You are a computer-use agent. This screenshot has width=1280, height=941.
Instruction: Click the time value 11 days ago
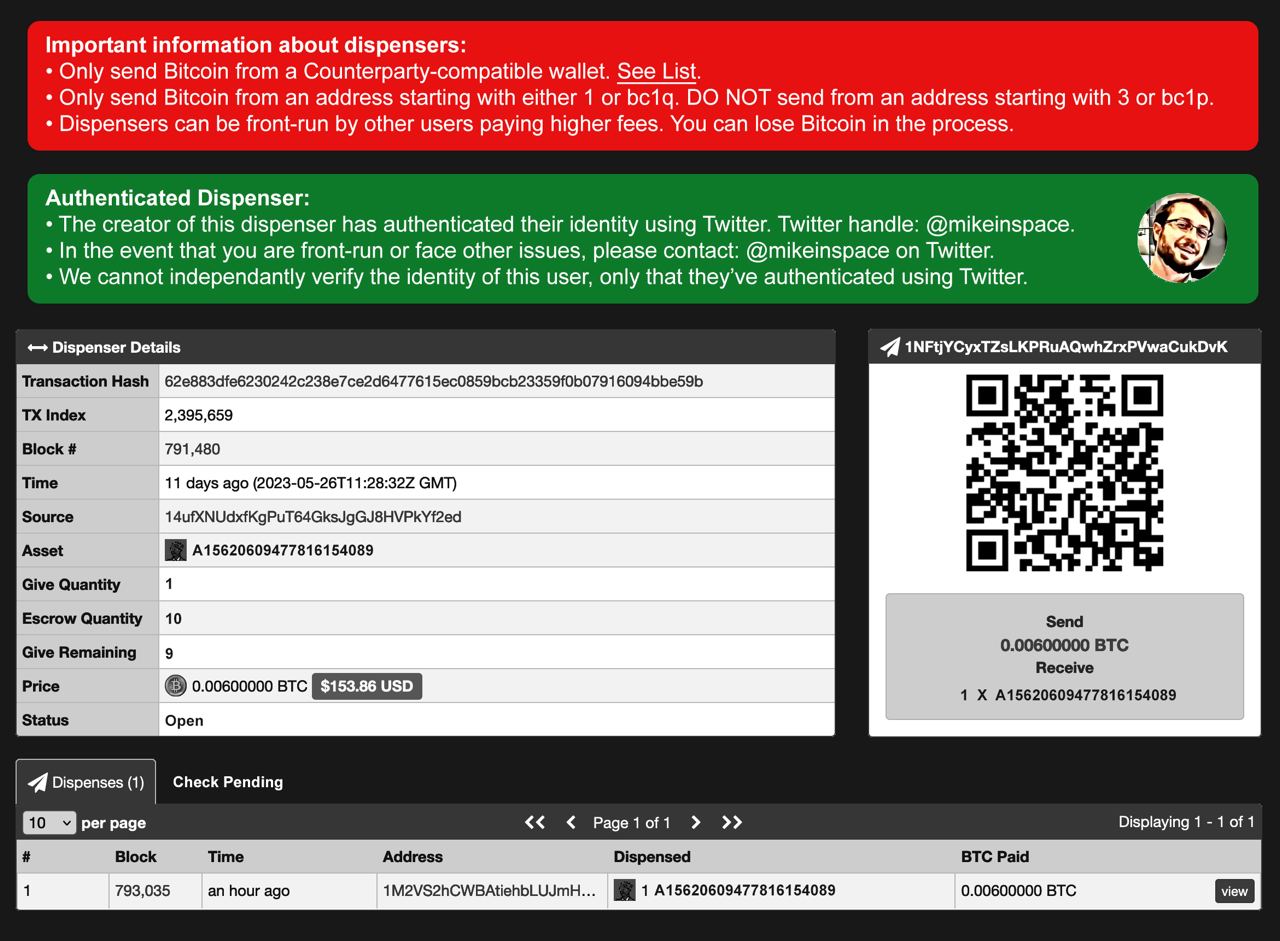tap(310, 483)
